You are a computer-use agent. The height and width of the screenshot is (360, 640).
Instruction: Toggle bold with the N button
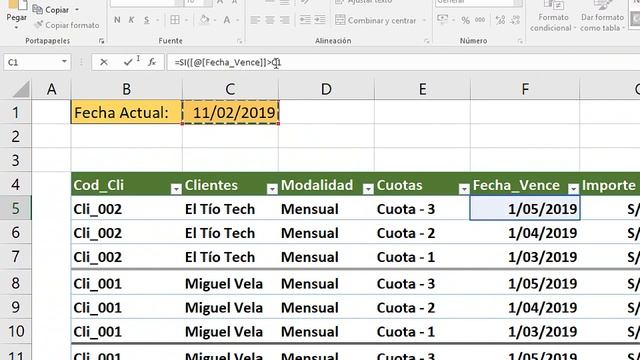(x=117, y=20)
